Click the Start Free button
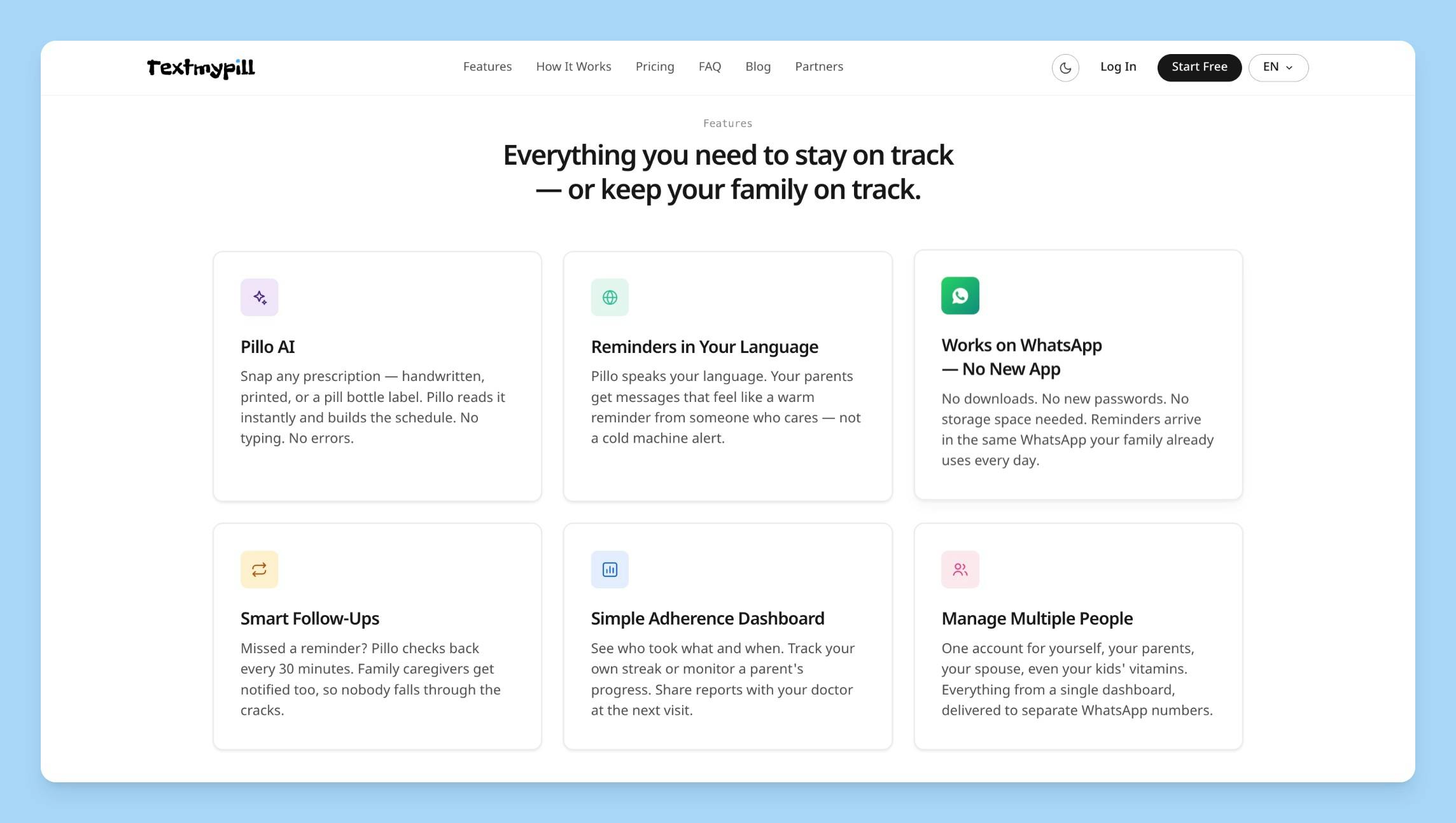The image size is (1456, 823). pos(1200,67)
